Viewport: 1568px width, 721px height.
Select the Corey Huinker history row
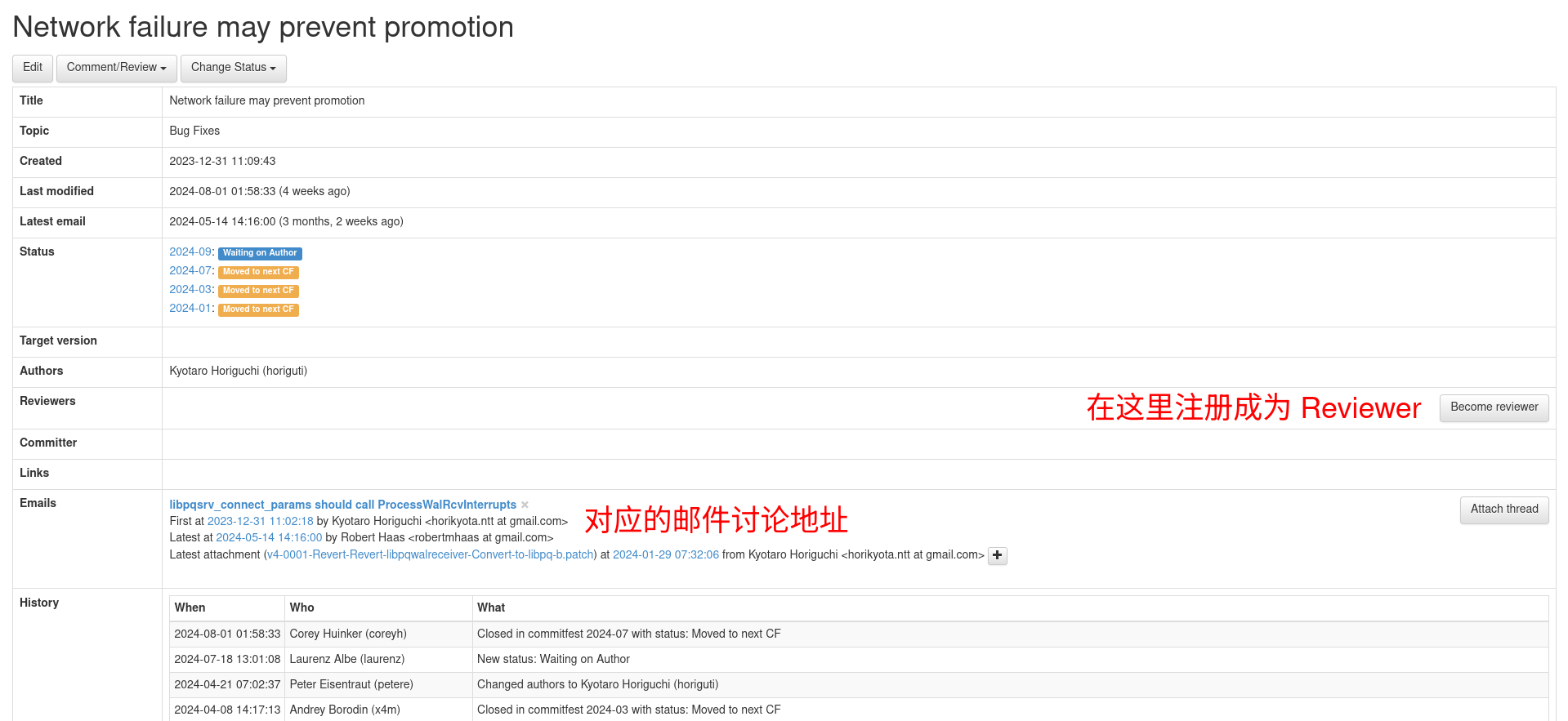click(x=347, y=634)
